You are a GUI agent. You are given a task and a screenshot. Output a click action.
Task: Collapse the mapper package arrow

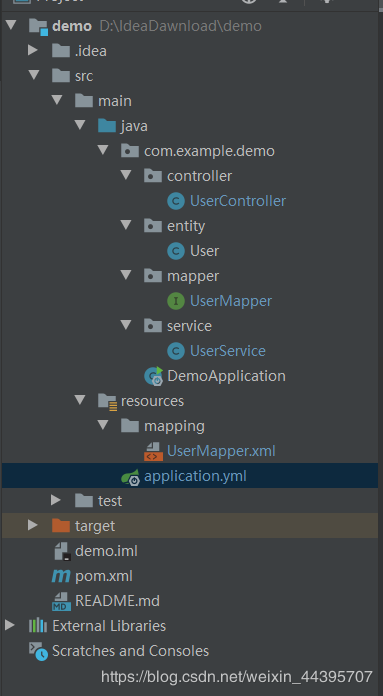click(126, 275)
